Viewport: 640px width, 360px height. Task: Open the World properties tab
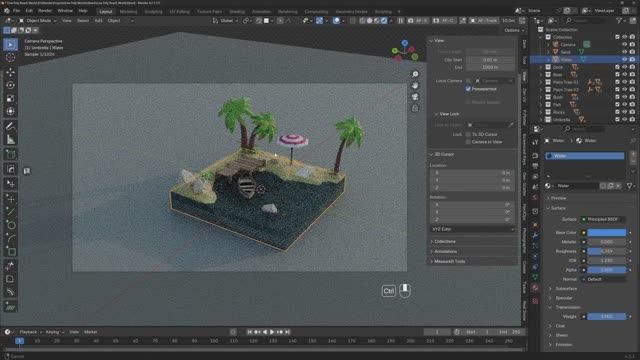(x=535, y=198)
